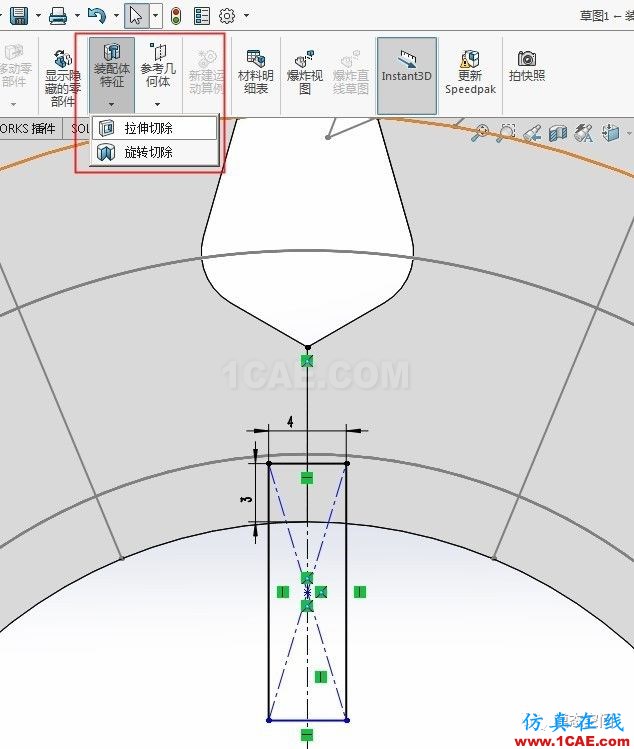Image resolution: width=634 pixels, height=749 pixels.
Task: Select vertical relation icon left of rectangle center
Action: pyautogui.click(x=283, y=592)
